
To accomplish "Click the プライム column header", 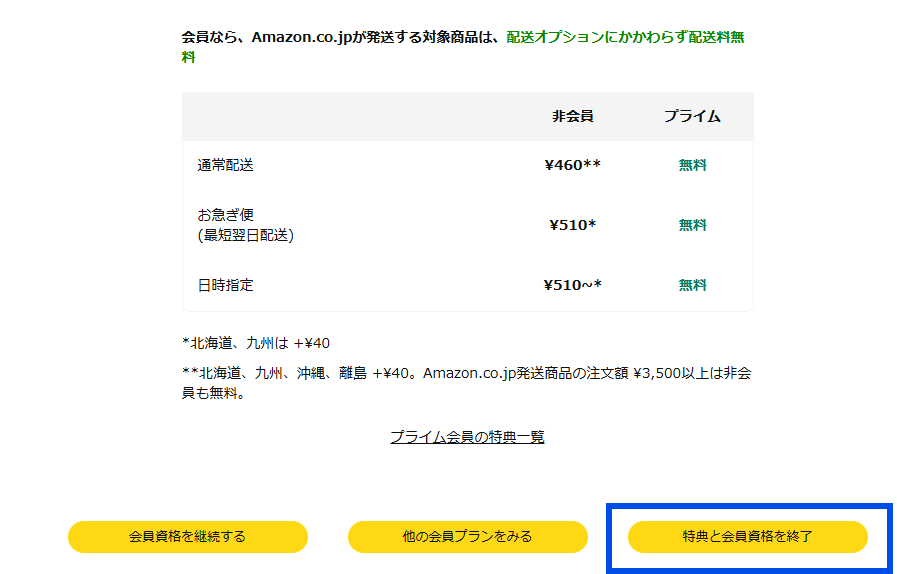I will (x=692, y=116).
